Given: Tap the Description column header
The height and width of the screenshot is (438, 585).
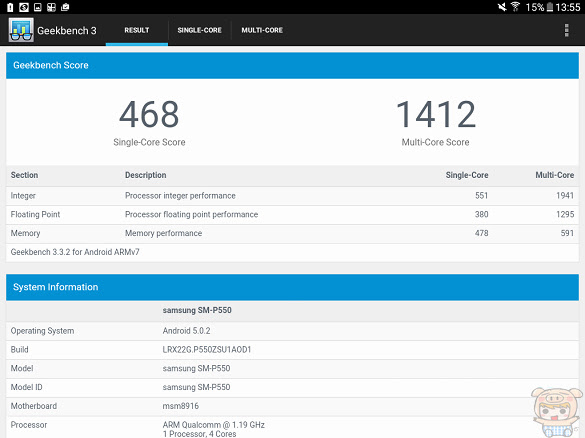Looking at the screenshot, I should (x=146, y=175).
